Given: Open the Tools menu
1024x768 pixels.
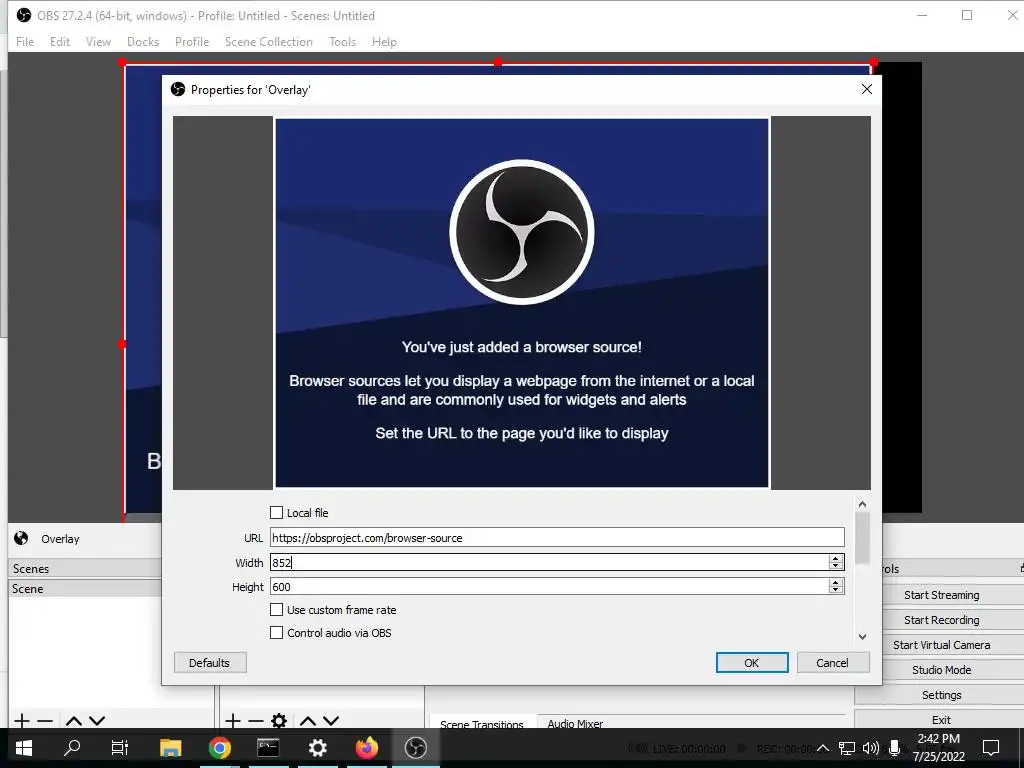Looking at the screenshot, I should pos(342,41).
